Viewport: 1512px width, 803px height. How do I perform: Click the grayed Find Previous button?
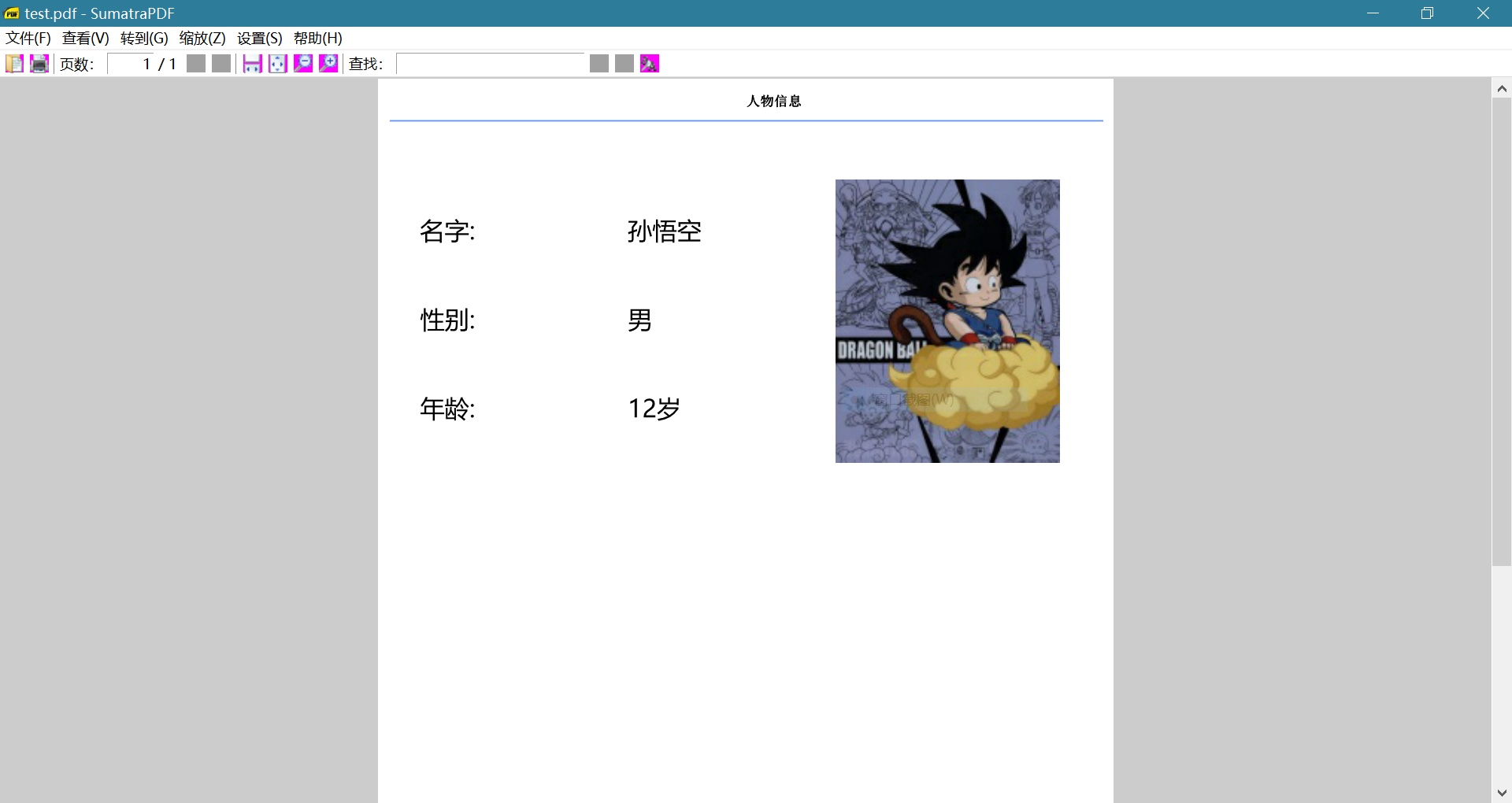(599, 64)
